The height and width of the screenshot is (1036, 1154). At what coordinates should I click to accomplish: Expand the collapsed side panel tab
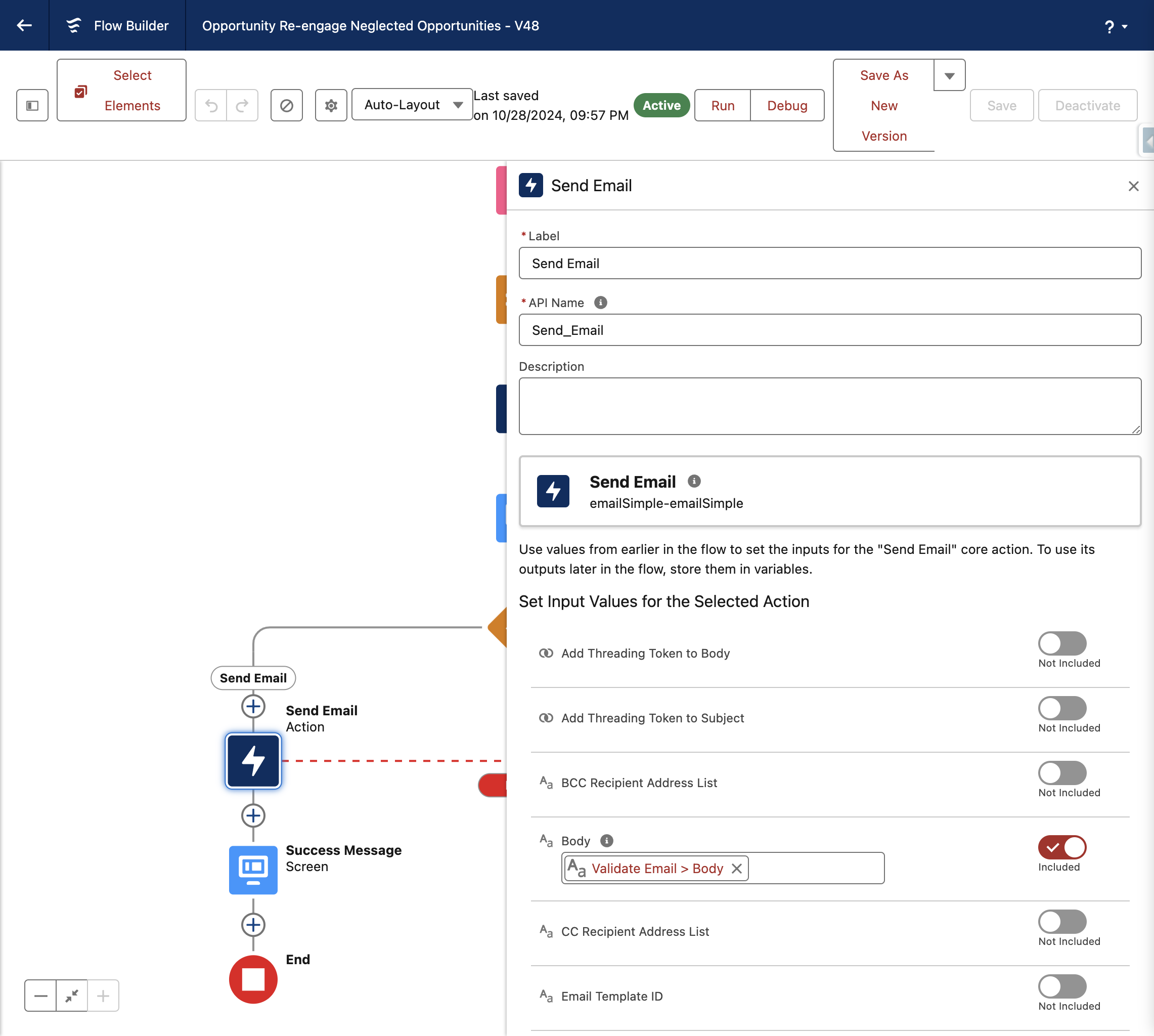pos(1148,141)
